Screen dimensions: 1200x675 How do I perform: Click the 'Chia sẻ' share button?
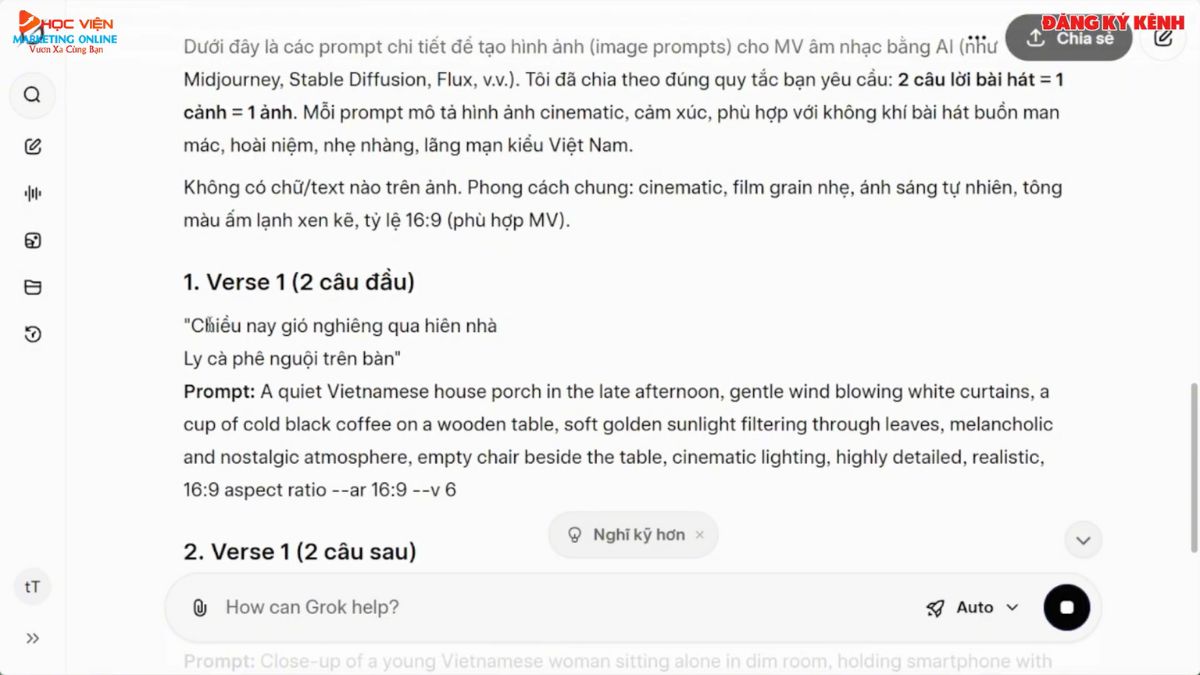tap(1069, 36)
